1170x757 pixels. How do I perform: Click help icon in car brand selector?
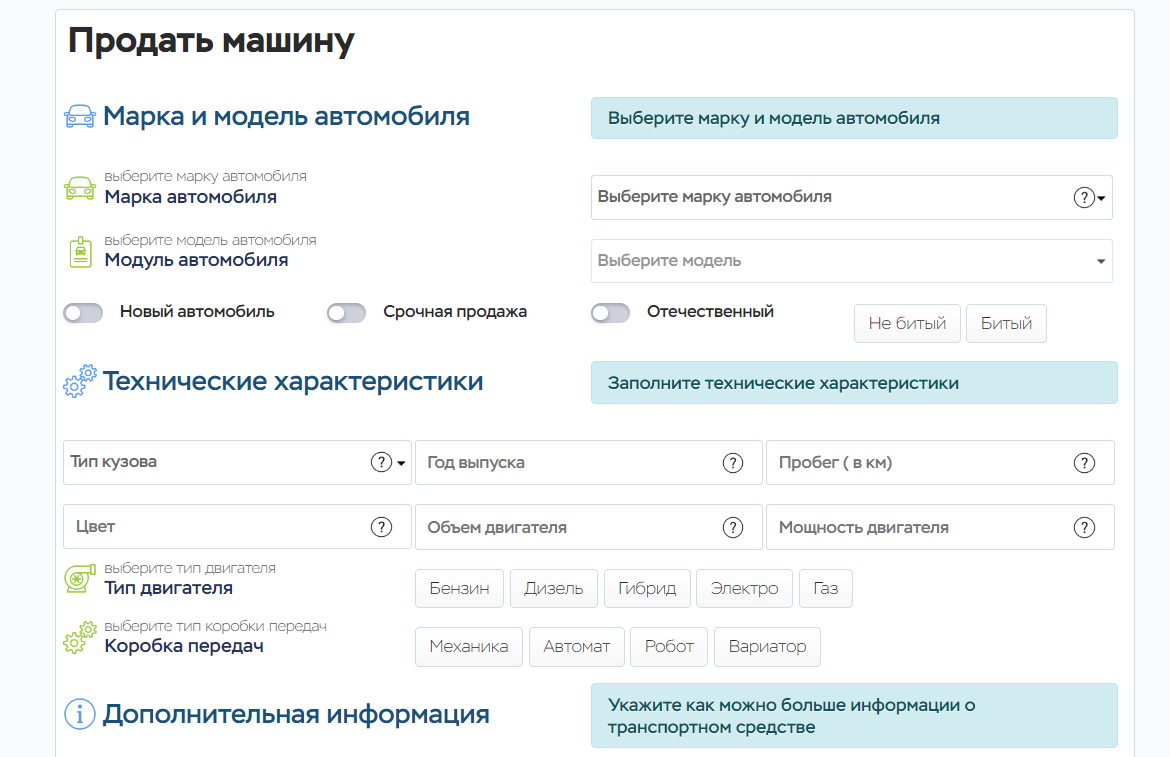click(x=1084, y=198)
